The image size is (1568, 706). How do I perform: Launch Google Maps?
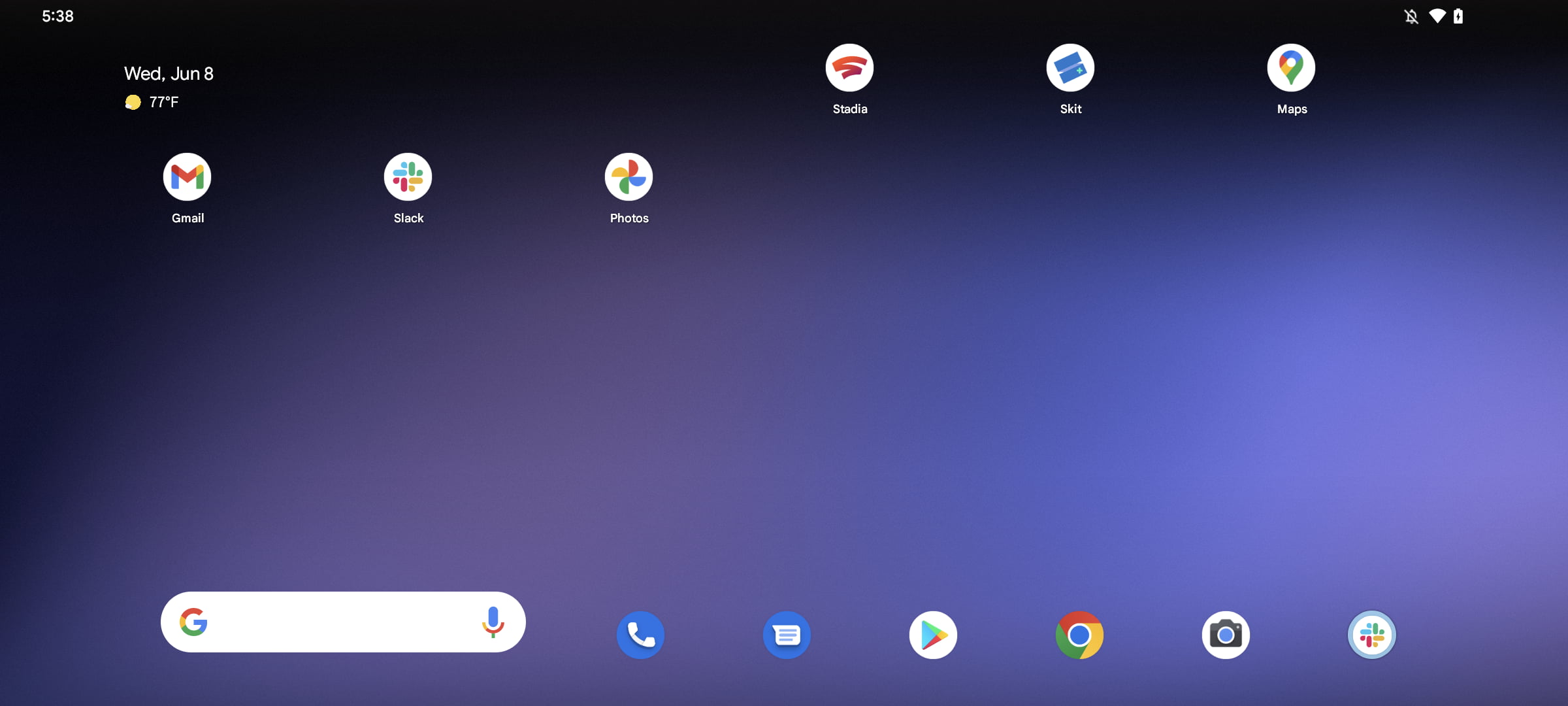click(x=1291, y=67)
